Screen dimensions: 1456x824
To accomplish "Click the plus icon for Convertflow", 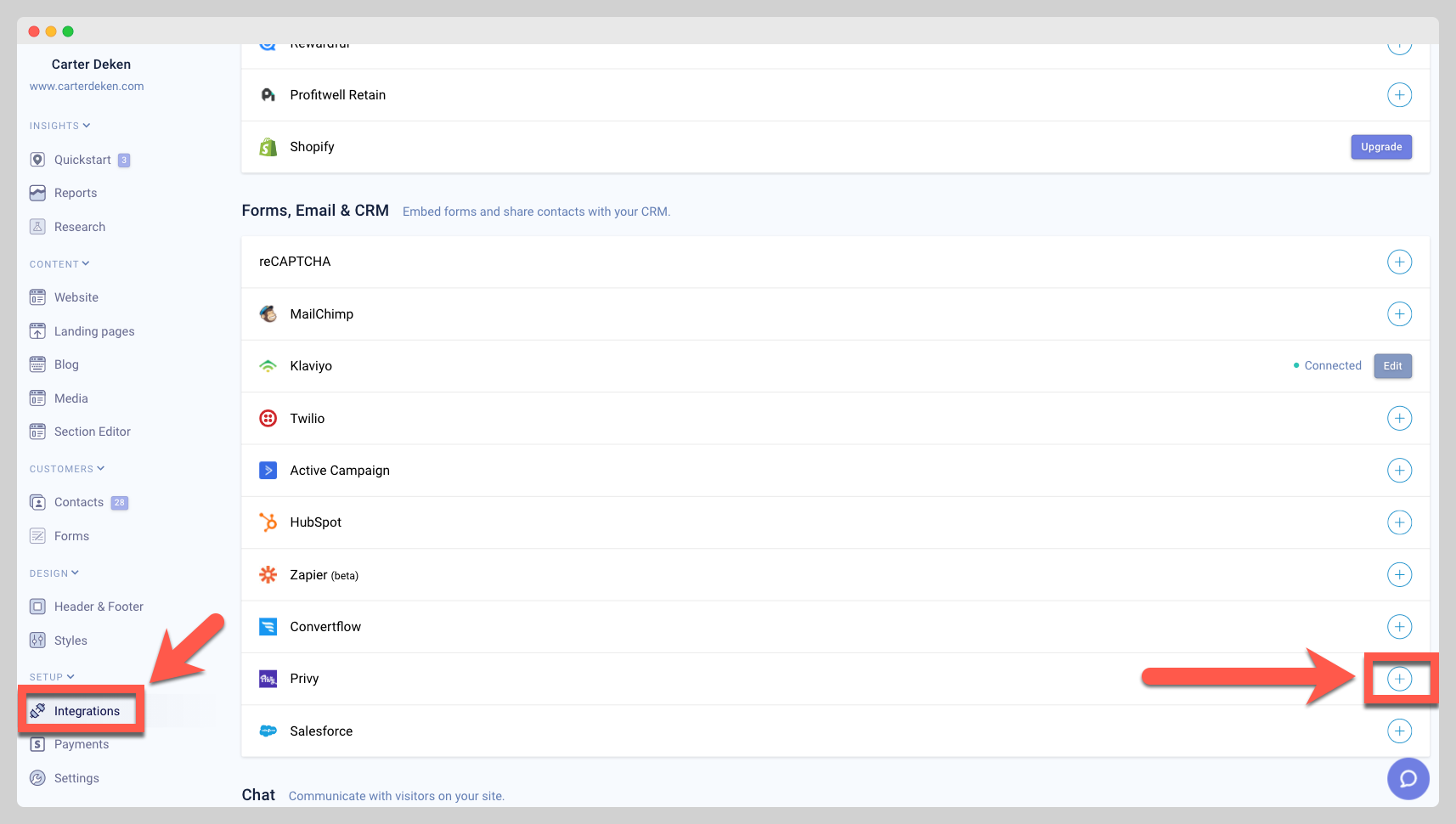I will pos(1399,627).
